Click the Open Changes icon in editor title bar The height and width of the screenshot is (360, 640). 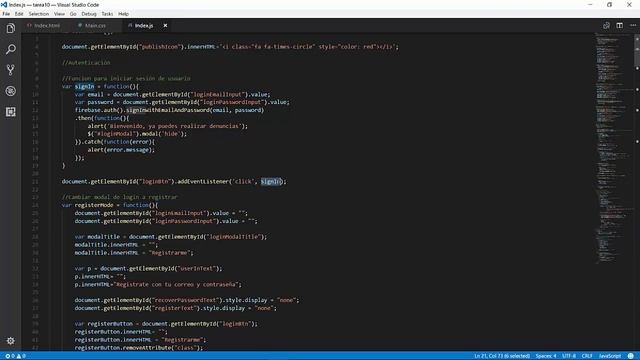pos(606,25)
